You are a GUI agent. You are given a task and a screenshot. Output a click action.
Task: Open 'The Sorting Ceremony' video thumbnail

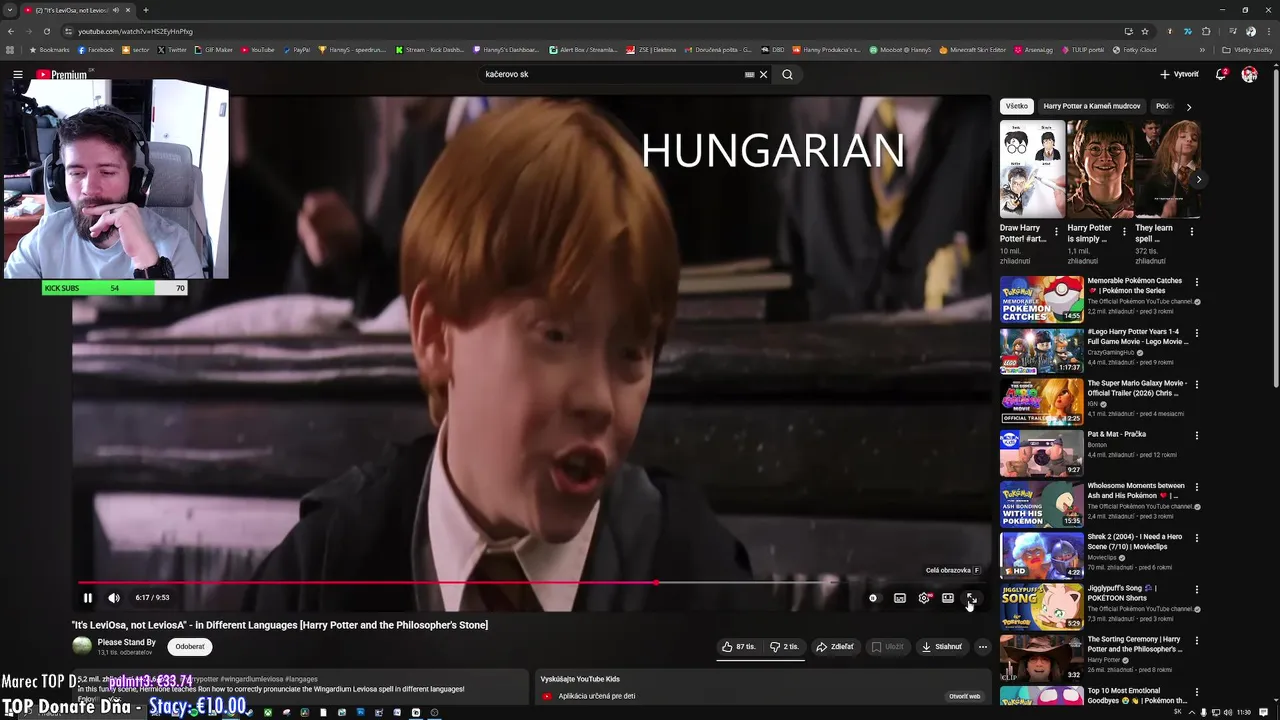1041,658
